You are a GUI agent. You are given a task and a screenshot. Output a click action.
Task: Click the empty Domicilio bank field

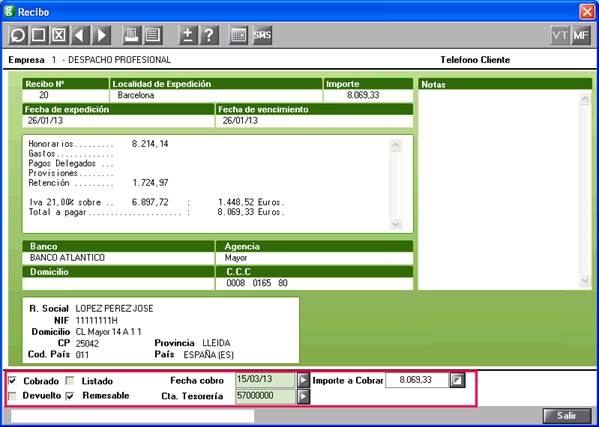[x=118, y=283]
